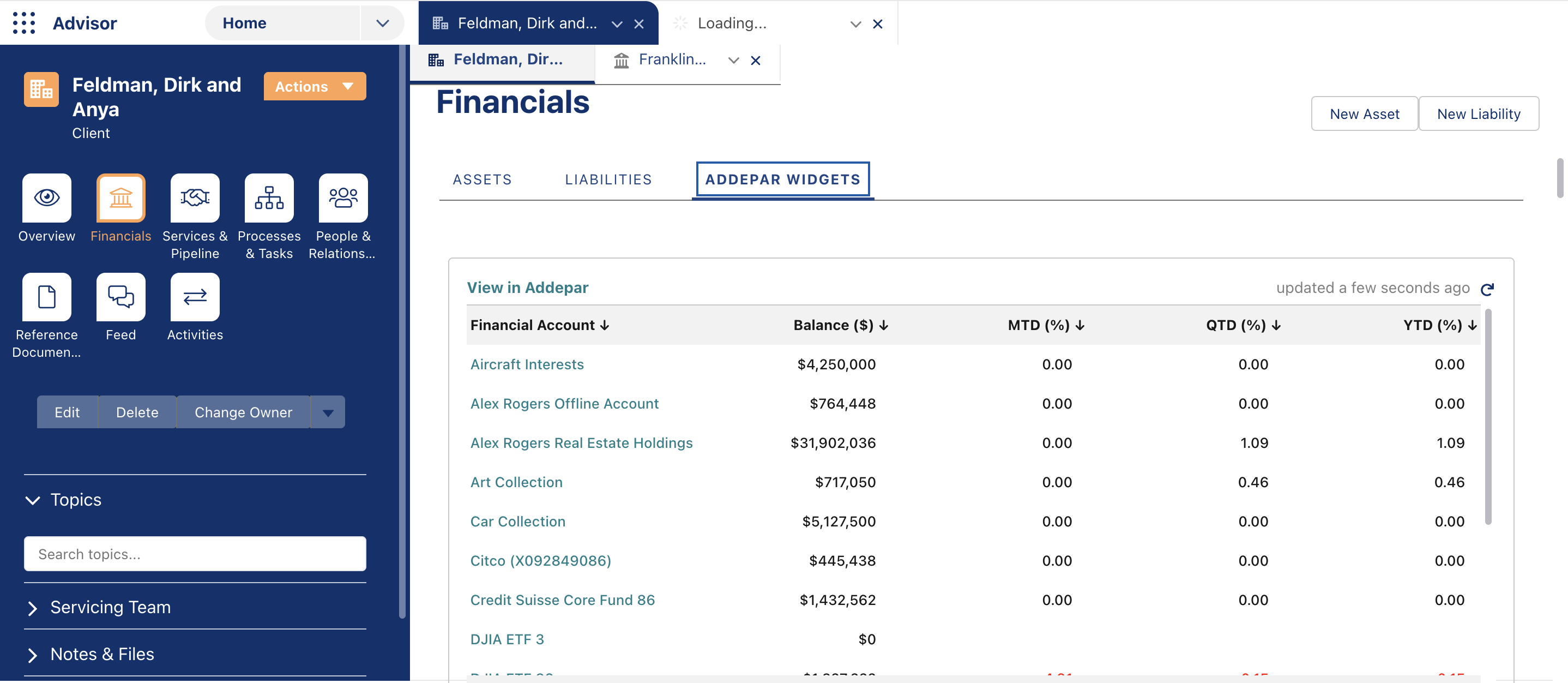Click in the Search topics field
This screenshot has height=683, width=1568.
pyautogui.click(x=195, y=554)
